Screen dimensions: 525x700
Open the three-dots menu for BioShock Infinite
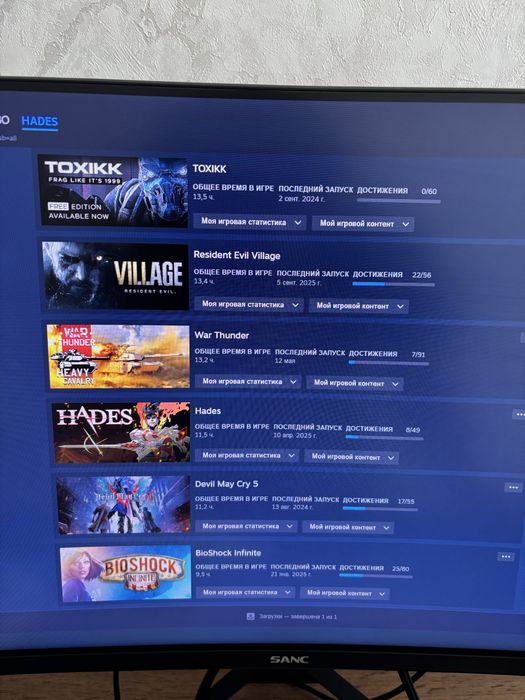[x=506, y=557]
